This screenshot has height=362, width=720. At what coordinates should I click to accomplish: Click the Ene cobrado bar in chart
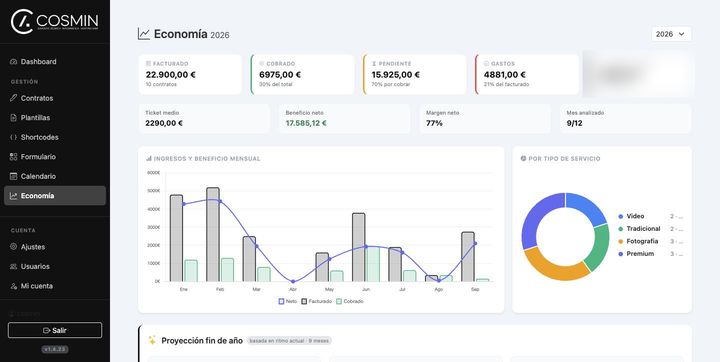click(191, 271)
